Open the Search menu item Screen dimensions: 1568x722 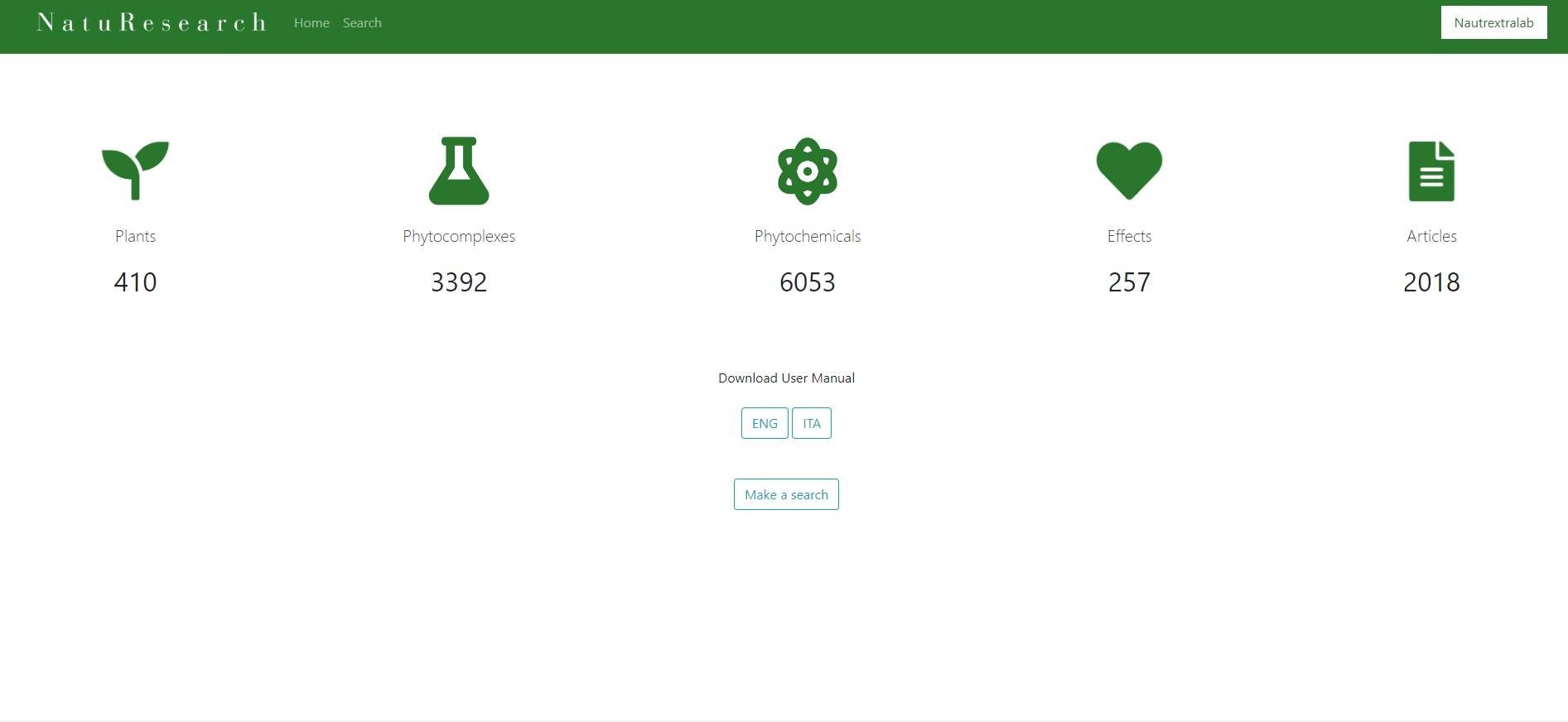[x=362, y=23]
